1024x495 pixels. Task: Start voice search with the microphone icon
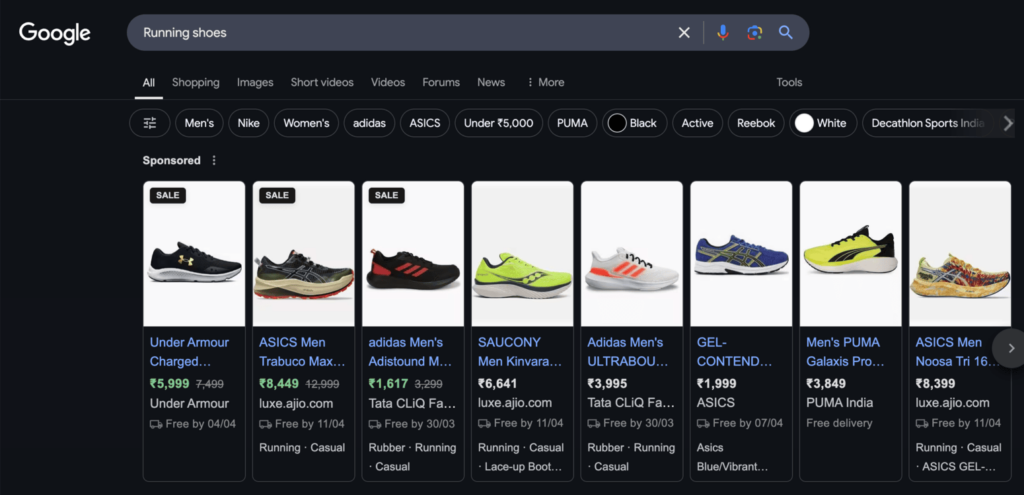coord(722,33)
